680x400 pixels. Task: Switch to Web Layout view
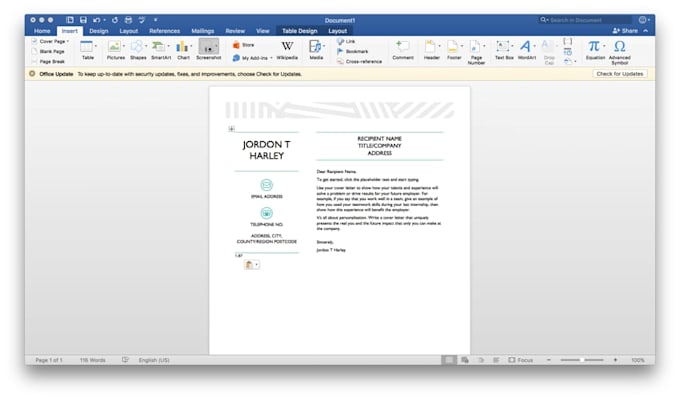coord(464,360)
